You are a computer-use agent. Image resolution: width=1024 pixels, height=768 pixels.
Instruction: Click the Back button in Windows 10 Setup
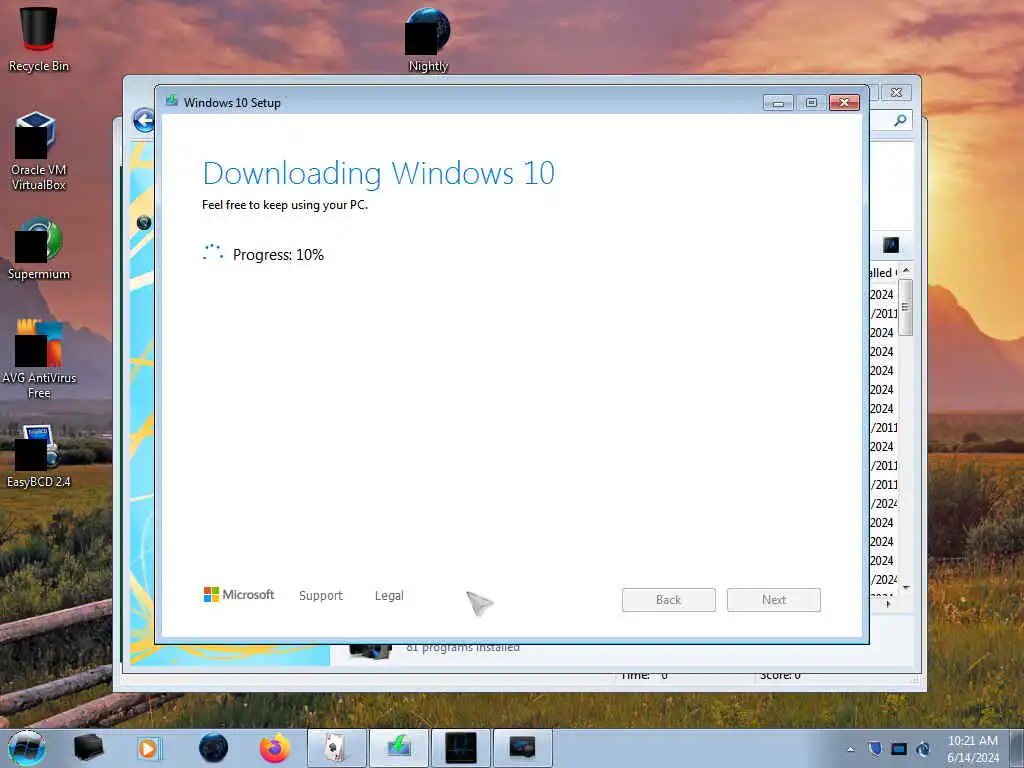669,600
